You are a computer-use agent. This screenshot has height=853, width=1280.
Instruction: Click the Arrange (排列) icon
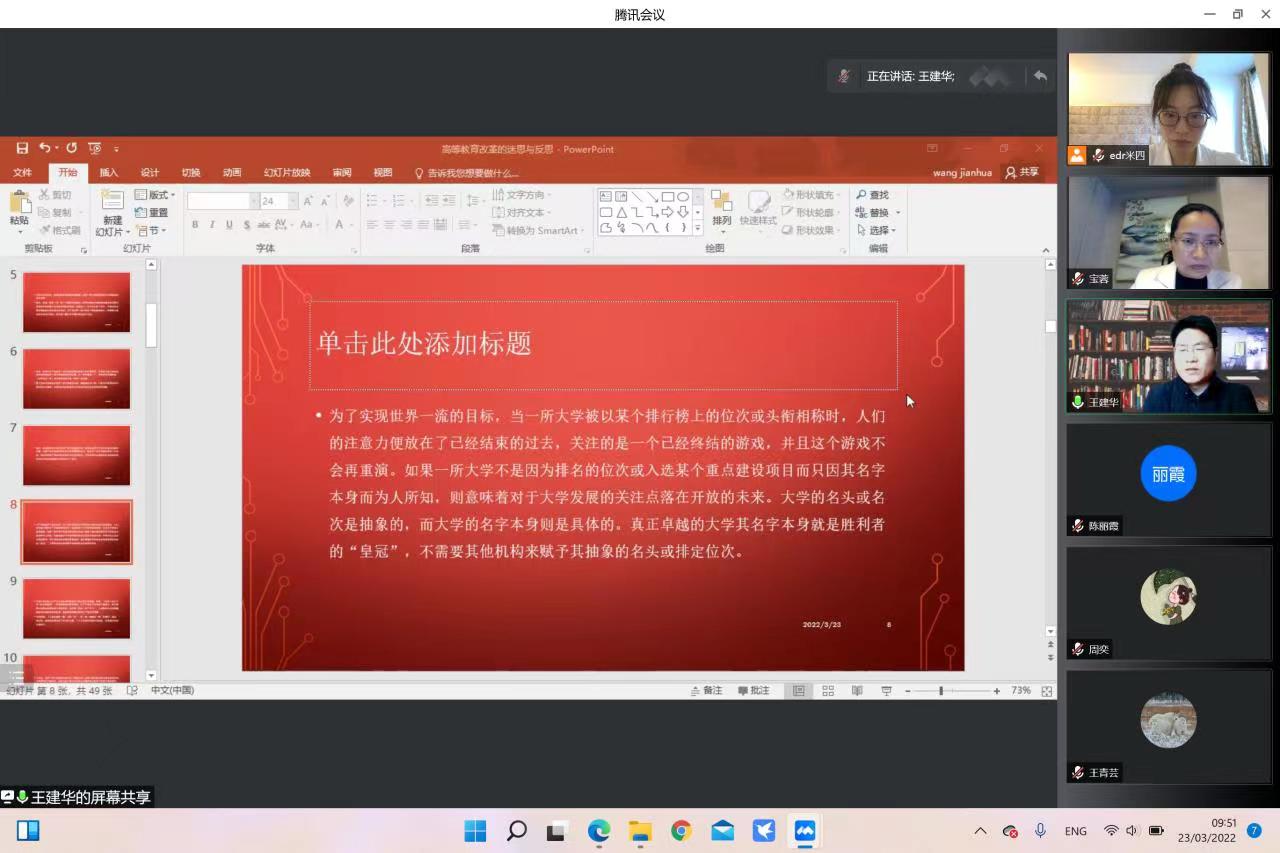(721, 208)
